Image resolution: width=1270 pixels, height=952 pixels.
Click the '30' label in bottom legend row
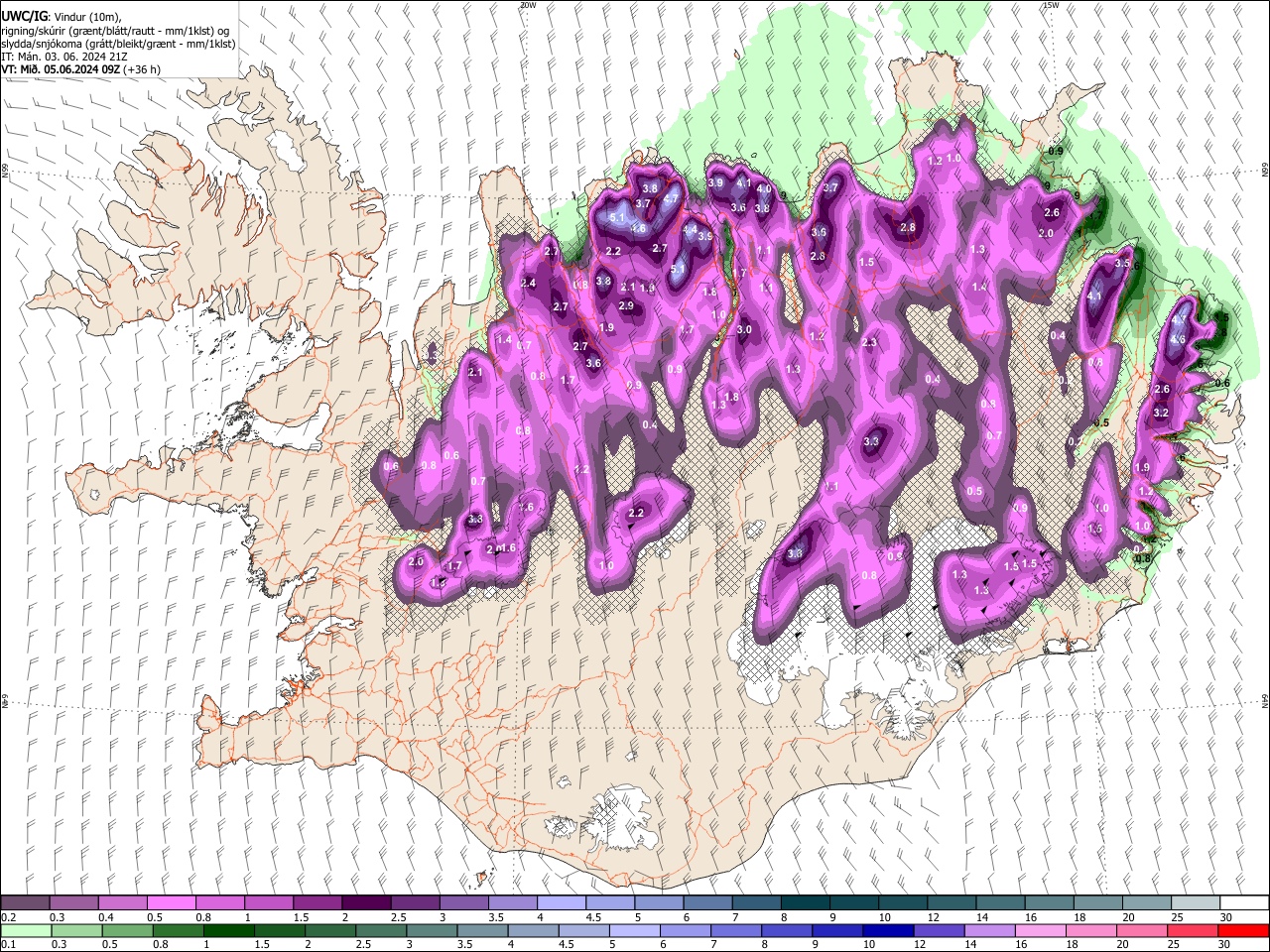point(1223,945)
